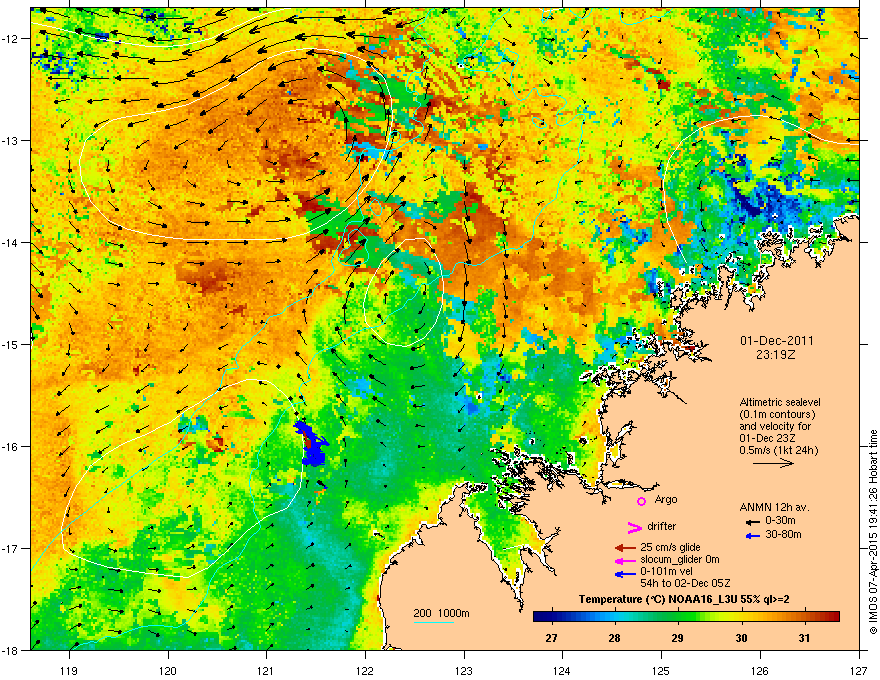Click the 'Argo' legend label
The image size is (880, 680).
click(x=666, y=499)
